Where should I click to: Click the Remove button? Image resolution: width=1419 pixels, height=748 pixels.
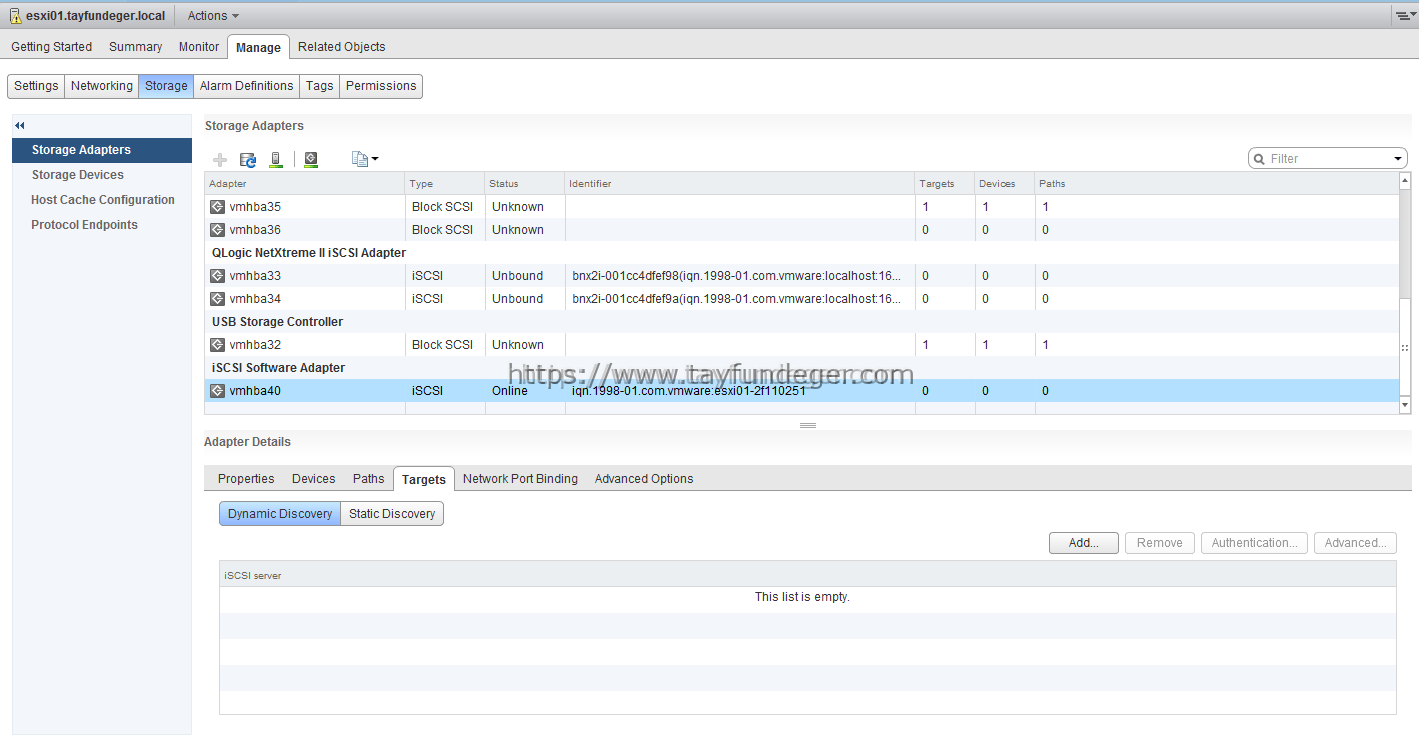[x=1160, y=543]
